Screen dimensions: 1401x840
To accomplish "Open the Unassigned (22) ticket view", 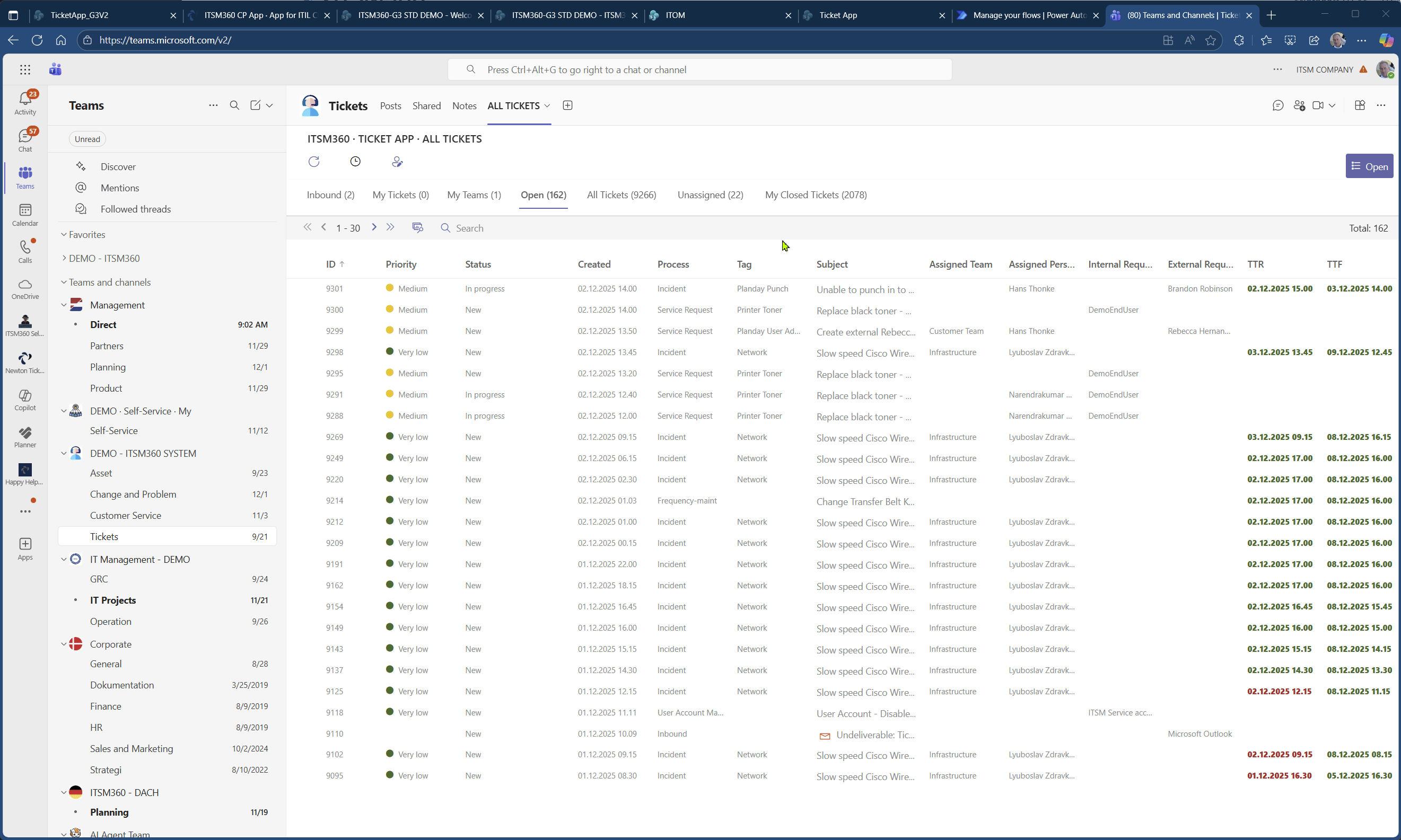I will tap(710, 194).
